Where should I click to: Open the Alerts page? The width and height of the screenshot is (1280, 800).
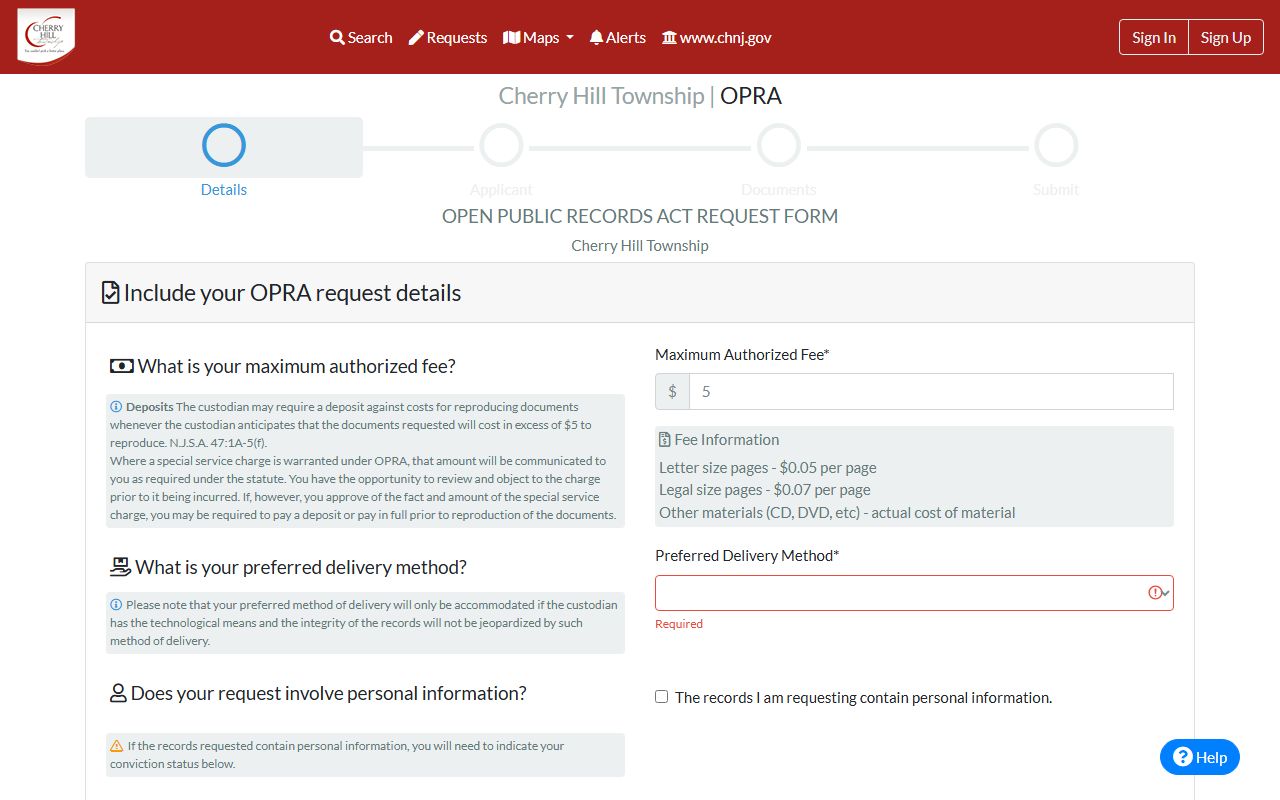[617, 37]
